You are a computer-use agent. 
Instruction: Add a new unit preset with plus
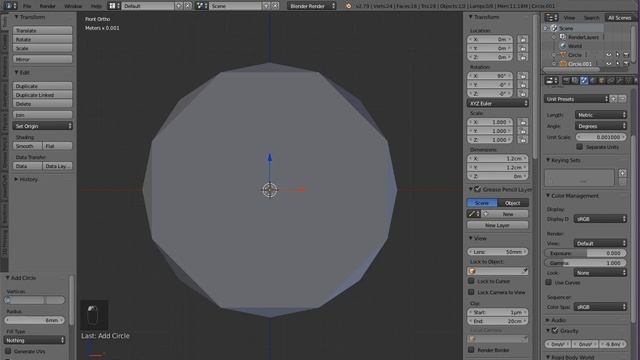613,99
